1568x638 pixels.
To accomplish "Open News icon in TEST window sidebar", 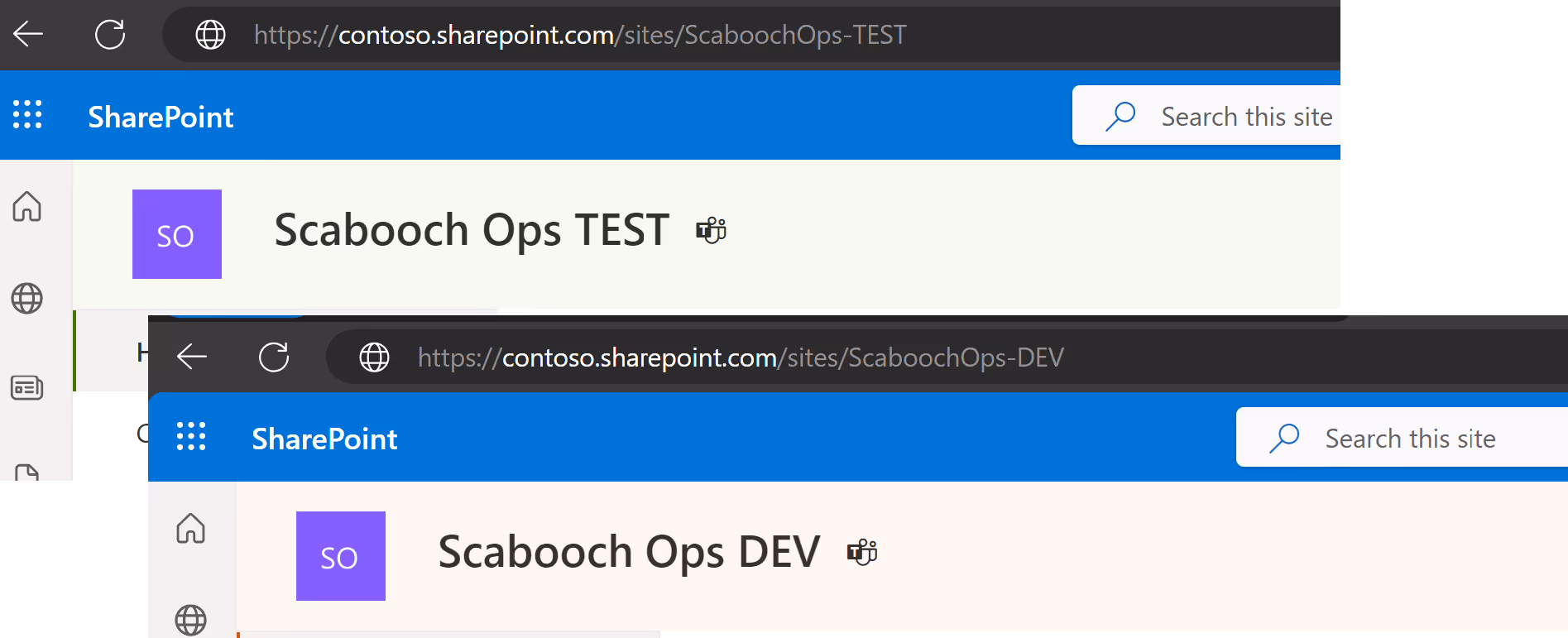I will click(x=26, y=387).
